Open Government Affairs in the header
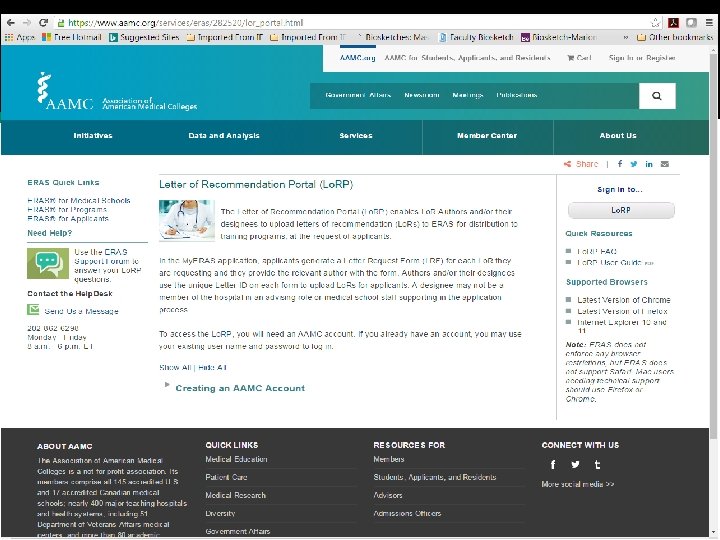720x540 pixels. click(x=358, y=95)
